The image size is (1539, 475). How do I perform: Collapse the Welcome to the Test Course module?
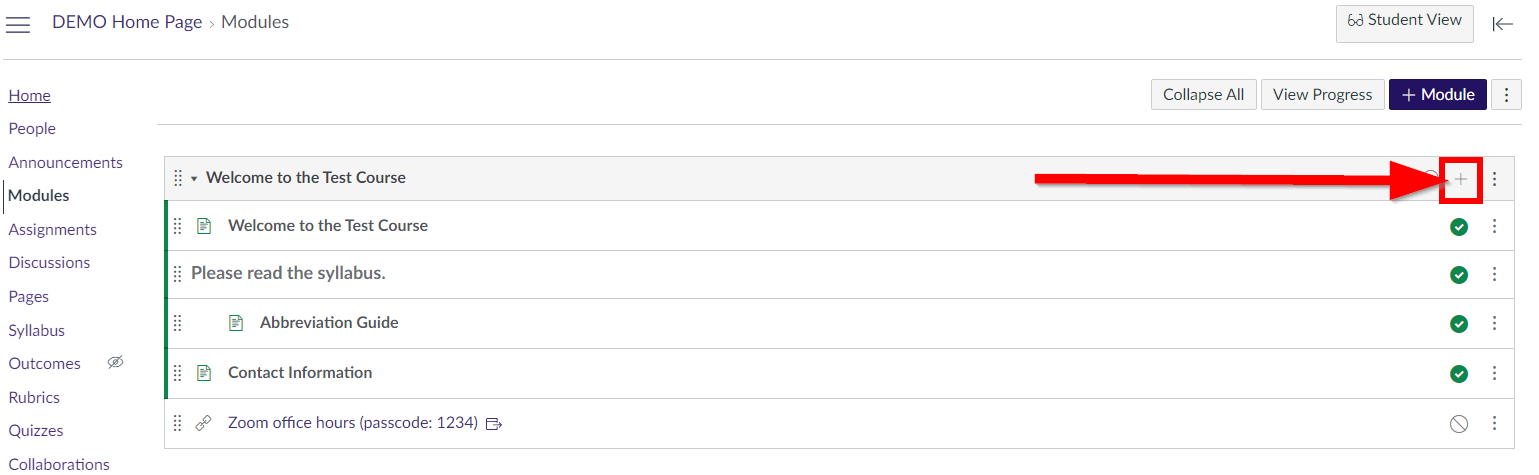194,179
